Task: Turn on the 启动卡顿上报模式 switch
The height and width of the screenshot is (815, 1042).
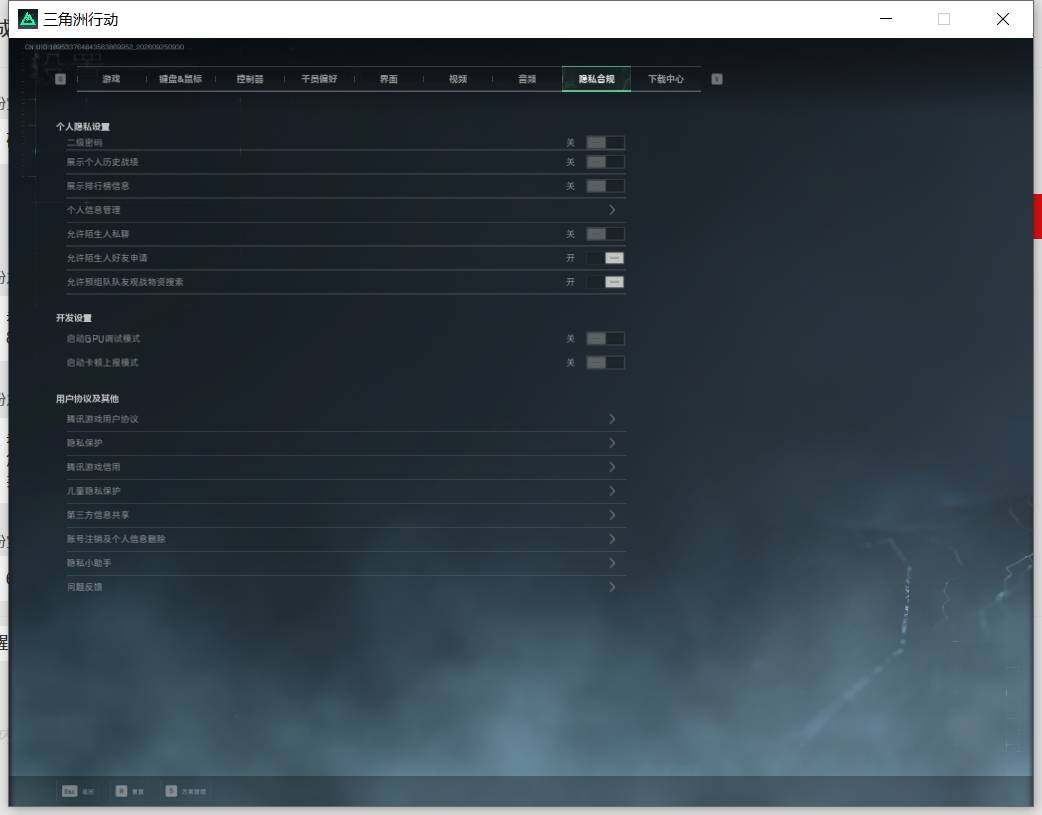Action: pos(605,363)
